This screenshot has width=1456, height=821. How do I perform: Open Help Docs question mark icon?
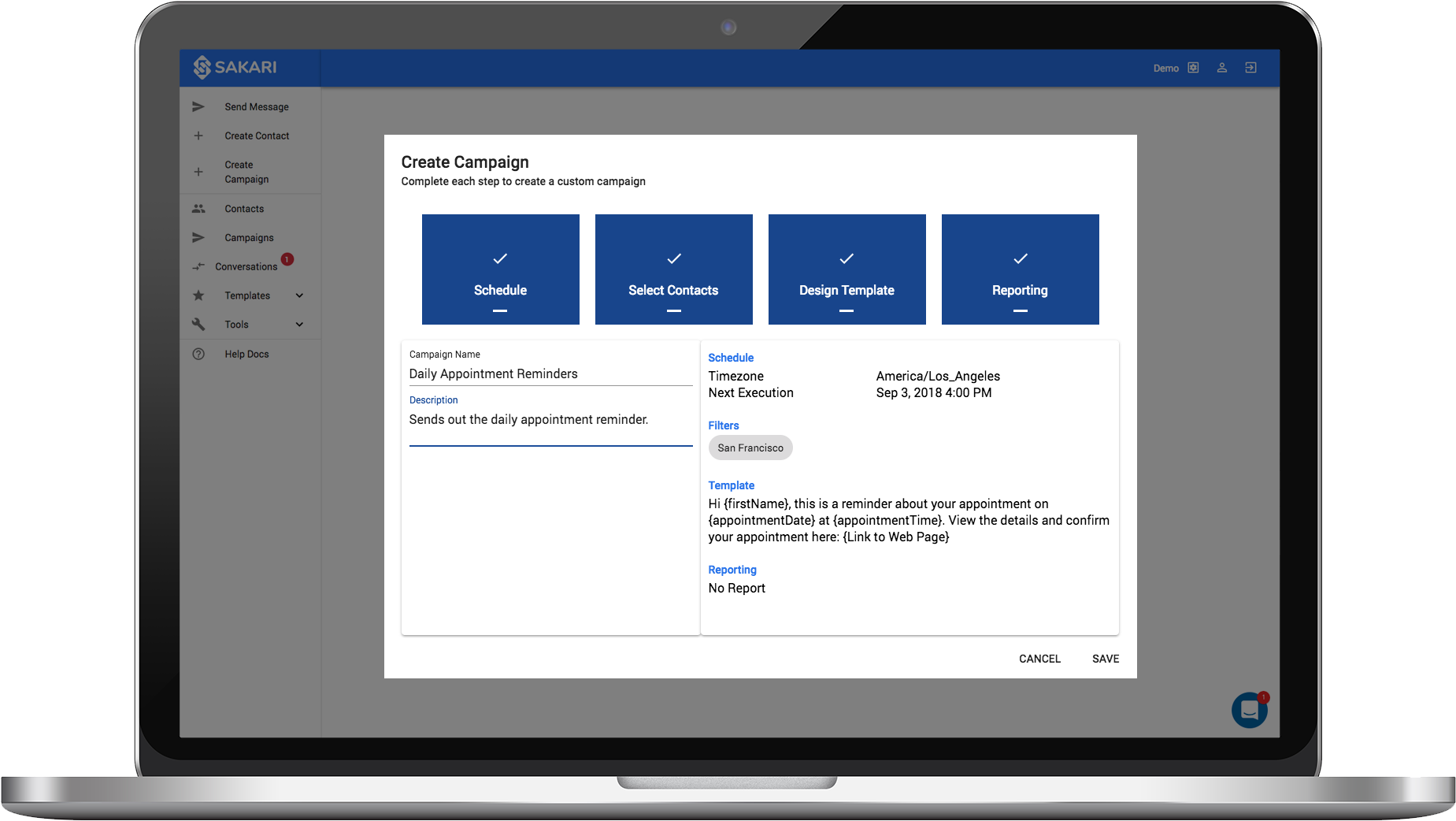[198, 355]
